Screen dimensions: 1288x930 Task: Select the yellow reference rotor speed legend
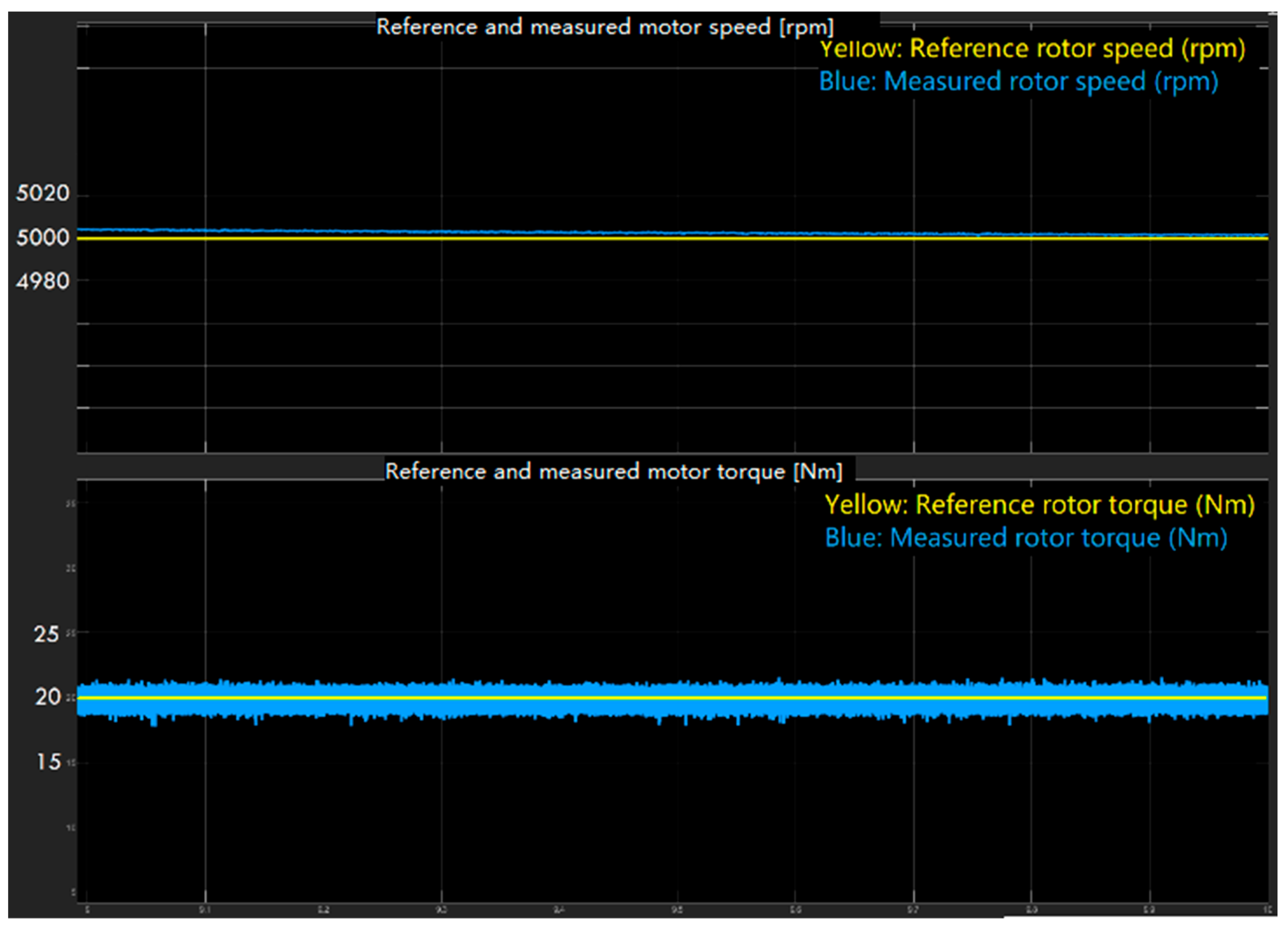coord(1032,49)
